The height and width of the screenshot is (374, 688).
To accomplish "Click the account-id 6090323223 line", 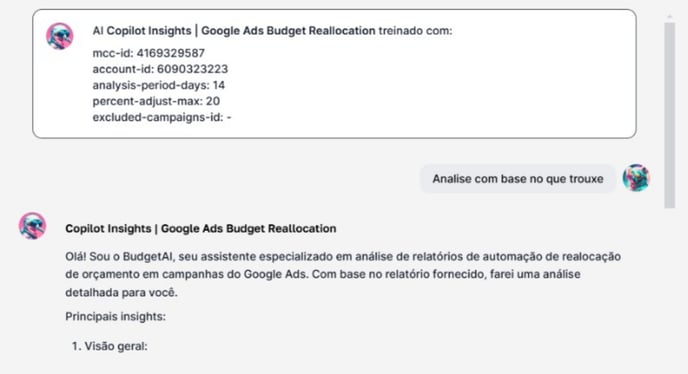I will click(x=160, y=69).
